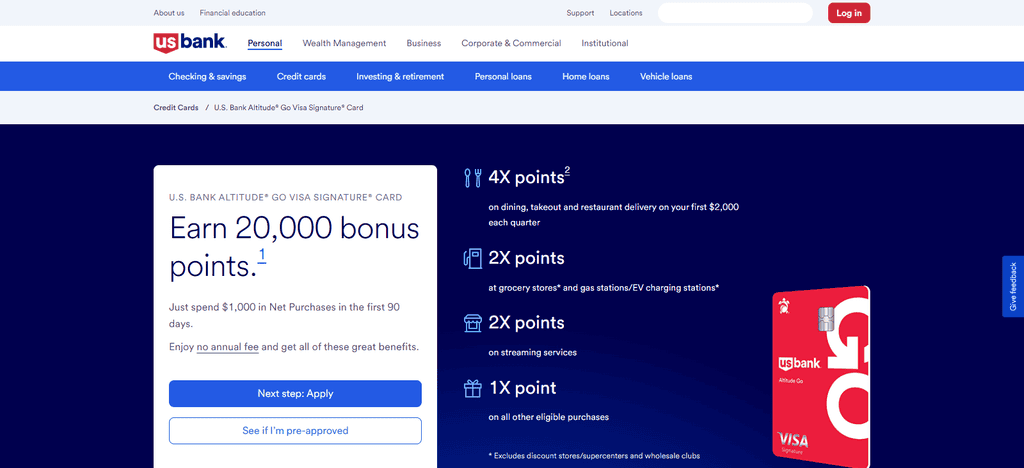Image resolution: width=1024 pixels, height=468 pixels.
Task: Click the 'on dining, takeout and restaurant delivery' text
Action: pyautogui.click(x=613, y=214)
